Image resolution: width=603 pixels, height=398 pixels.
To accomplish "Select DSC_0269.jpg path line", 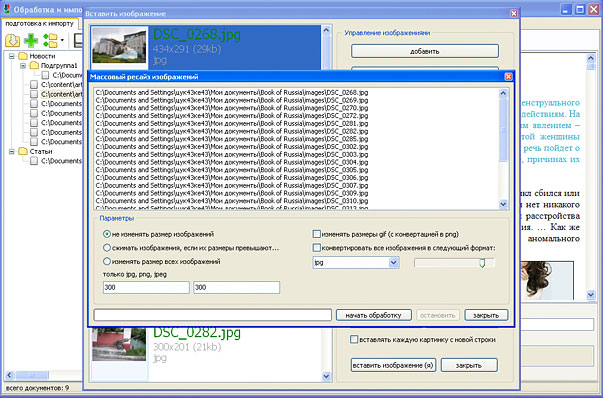I will [x=232, y=100].
